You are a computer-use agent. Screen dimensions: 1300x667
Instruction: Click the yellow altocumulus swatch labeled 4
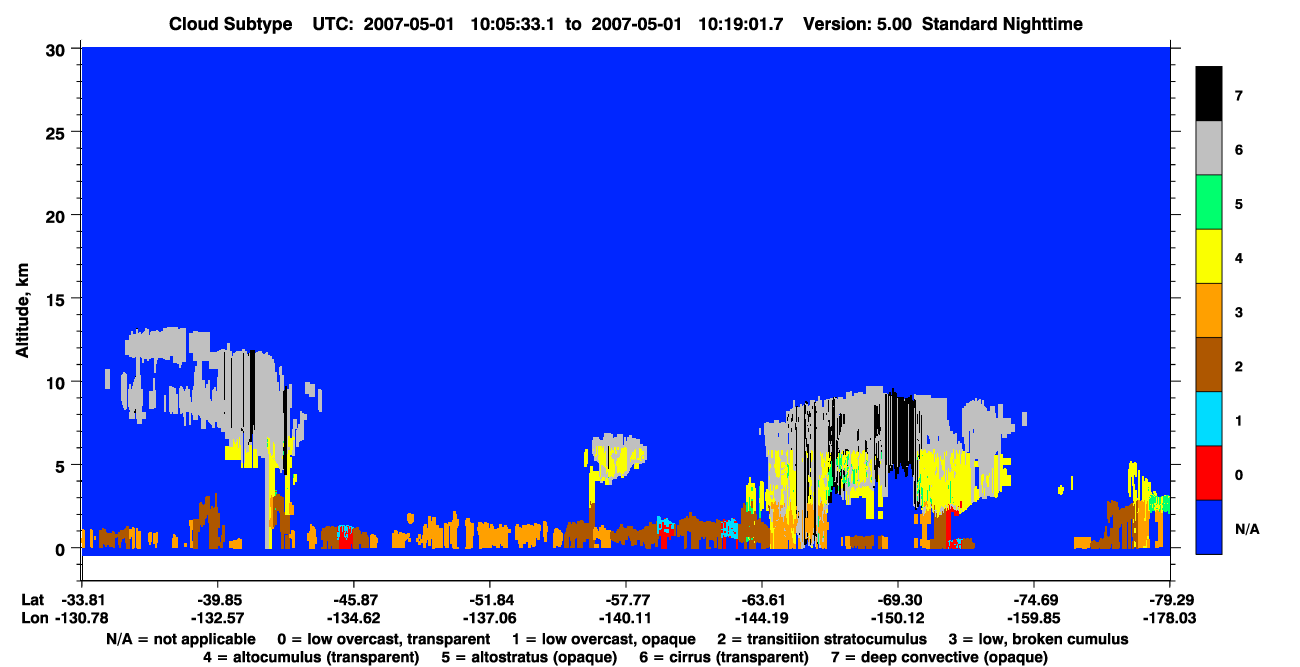pyautogui.click(x=1209, y=257)
